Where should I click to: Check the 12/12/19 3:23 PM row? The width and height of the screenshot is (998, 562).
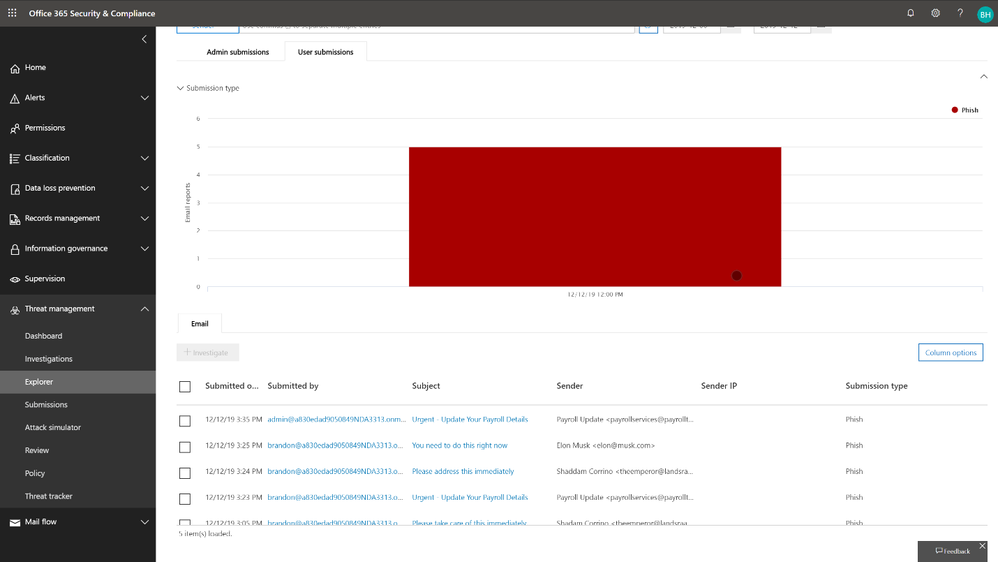point(185,499)
